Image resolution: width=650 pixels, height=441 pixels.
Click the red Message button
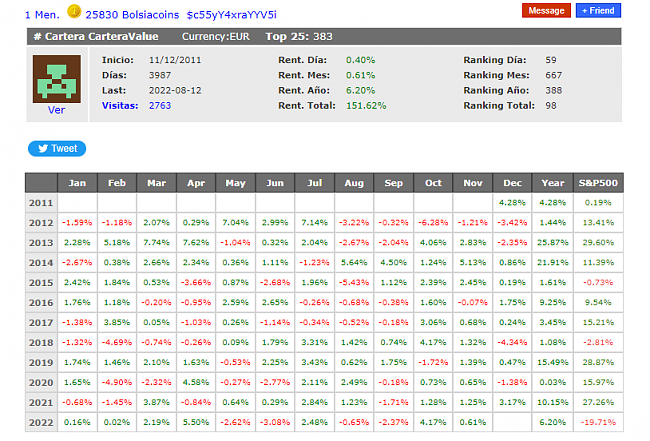click(546, 10)
